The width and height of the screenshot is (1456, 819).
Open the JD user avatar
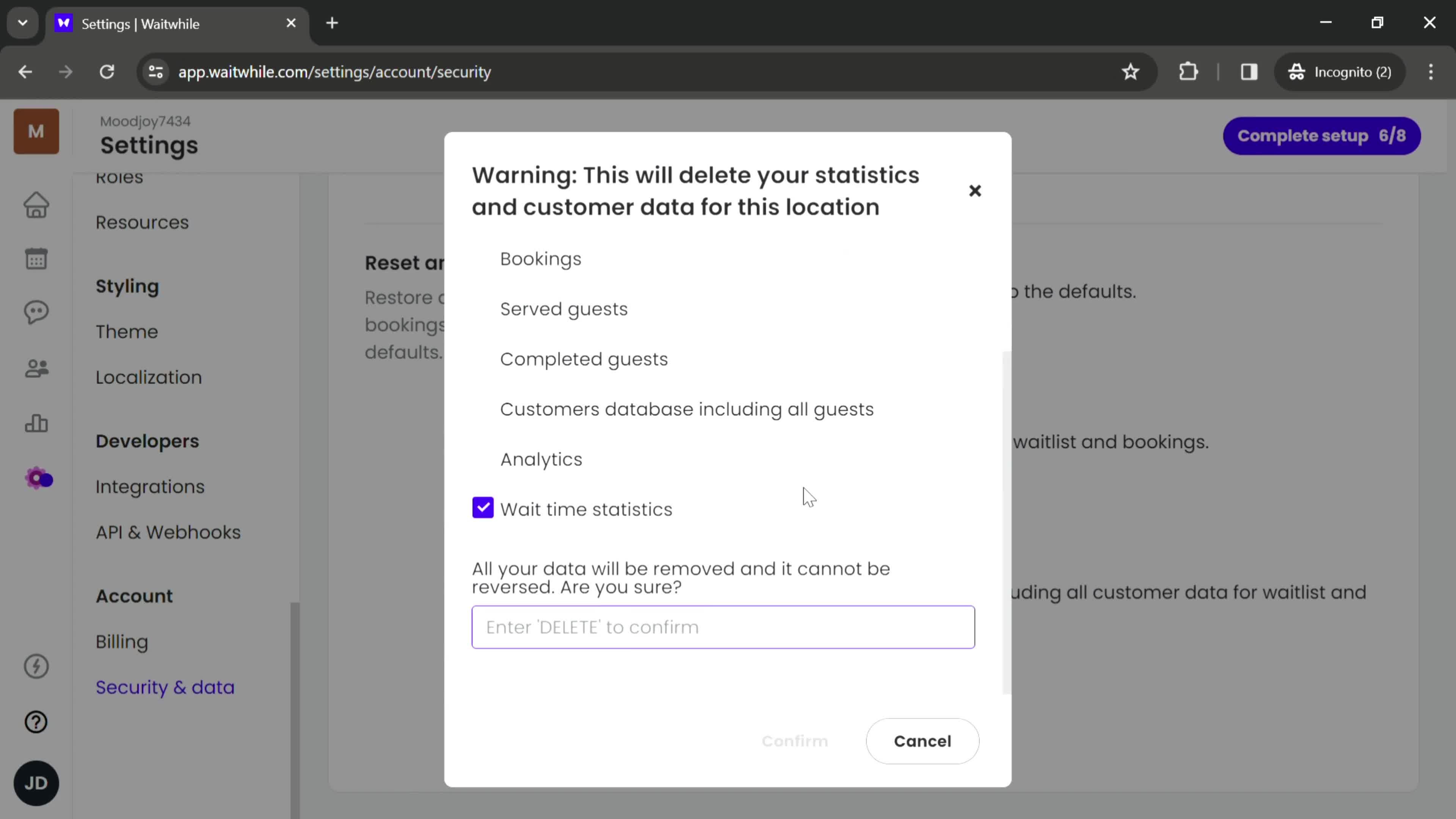coord(36,783)
